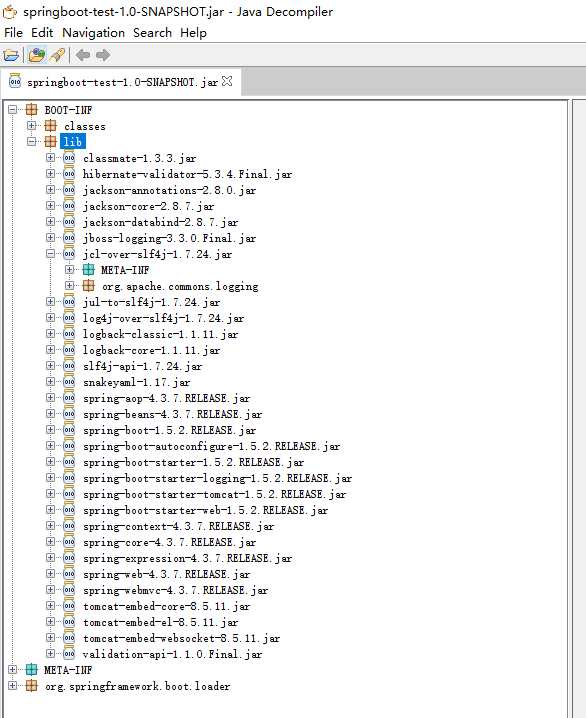Viewport: 586px width, 718px height.
Task: Open the Navigation menu
Action: (93, 33)
